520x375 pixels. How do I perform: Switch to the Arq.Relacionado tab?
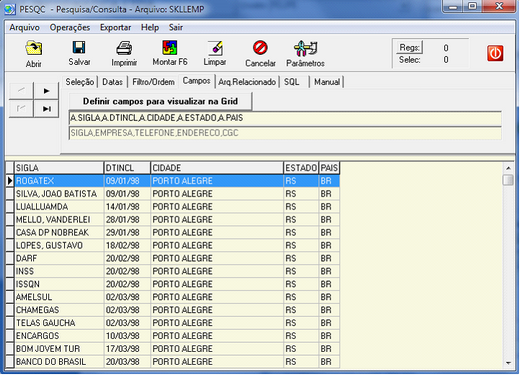pos(247,82)
